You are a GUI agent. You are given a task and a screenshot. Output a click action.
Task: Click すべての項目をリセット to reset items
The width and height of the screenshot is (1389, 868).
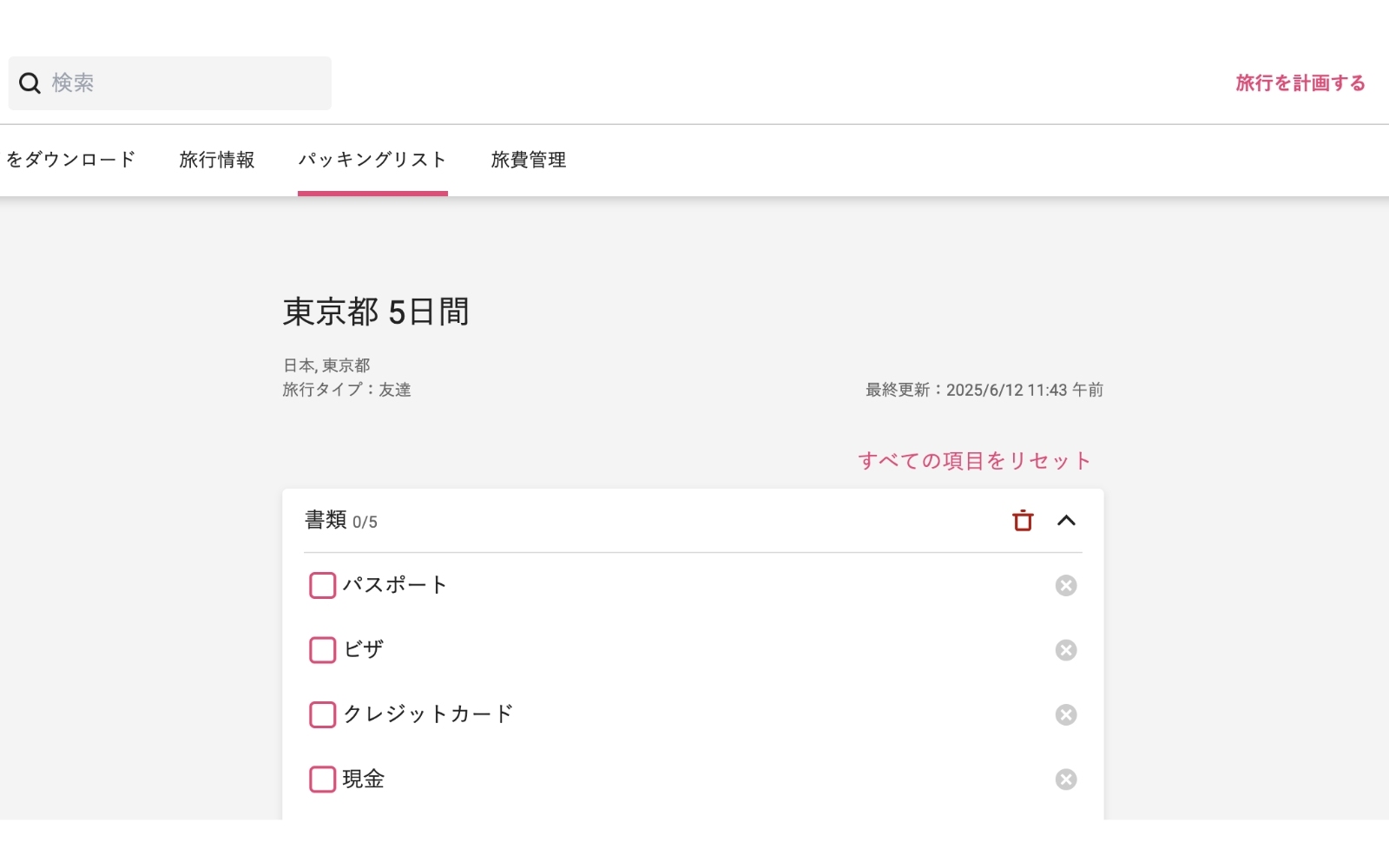point(974,460)
